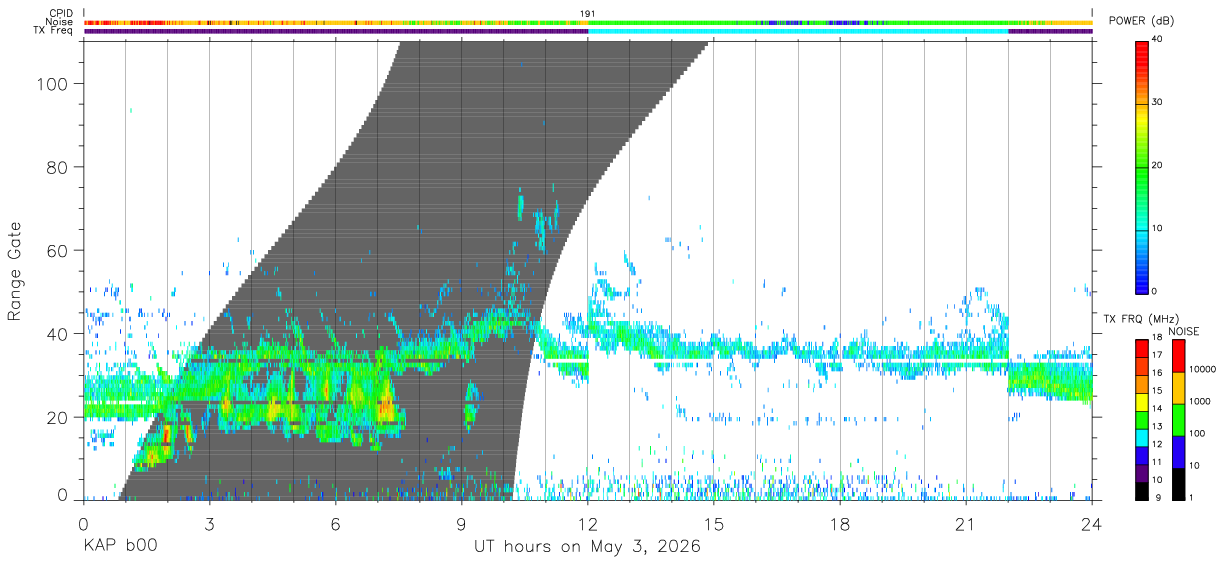Click the UT hours on May 3, 2026 title
The width and height of the screenshot is (1228, 567).
point(587,547)
